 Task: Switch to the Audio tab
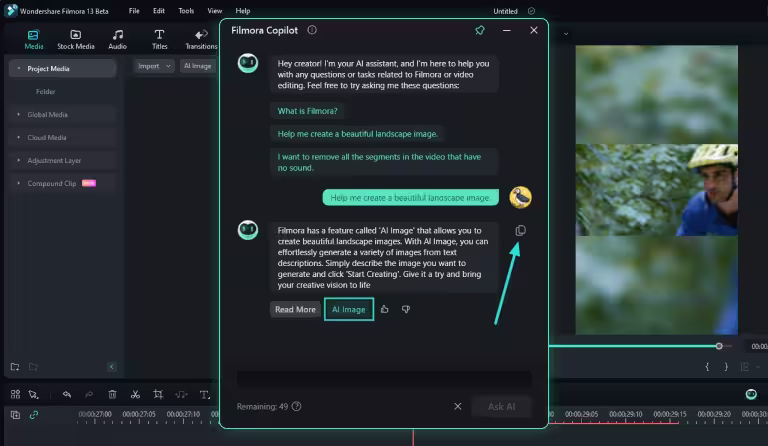117,39
